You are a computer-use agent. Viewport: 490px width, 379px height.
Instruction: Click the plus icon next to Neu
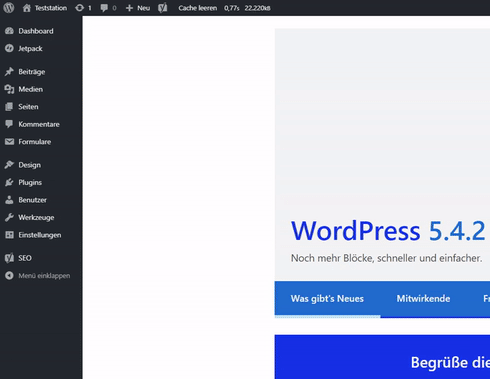(x=129, y=8)
